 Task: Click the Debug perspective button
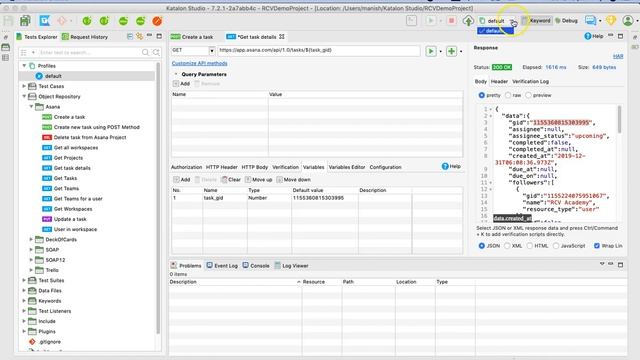point(566,20)
